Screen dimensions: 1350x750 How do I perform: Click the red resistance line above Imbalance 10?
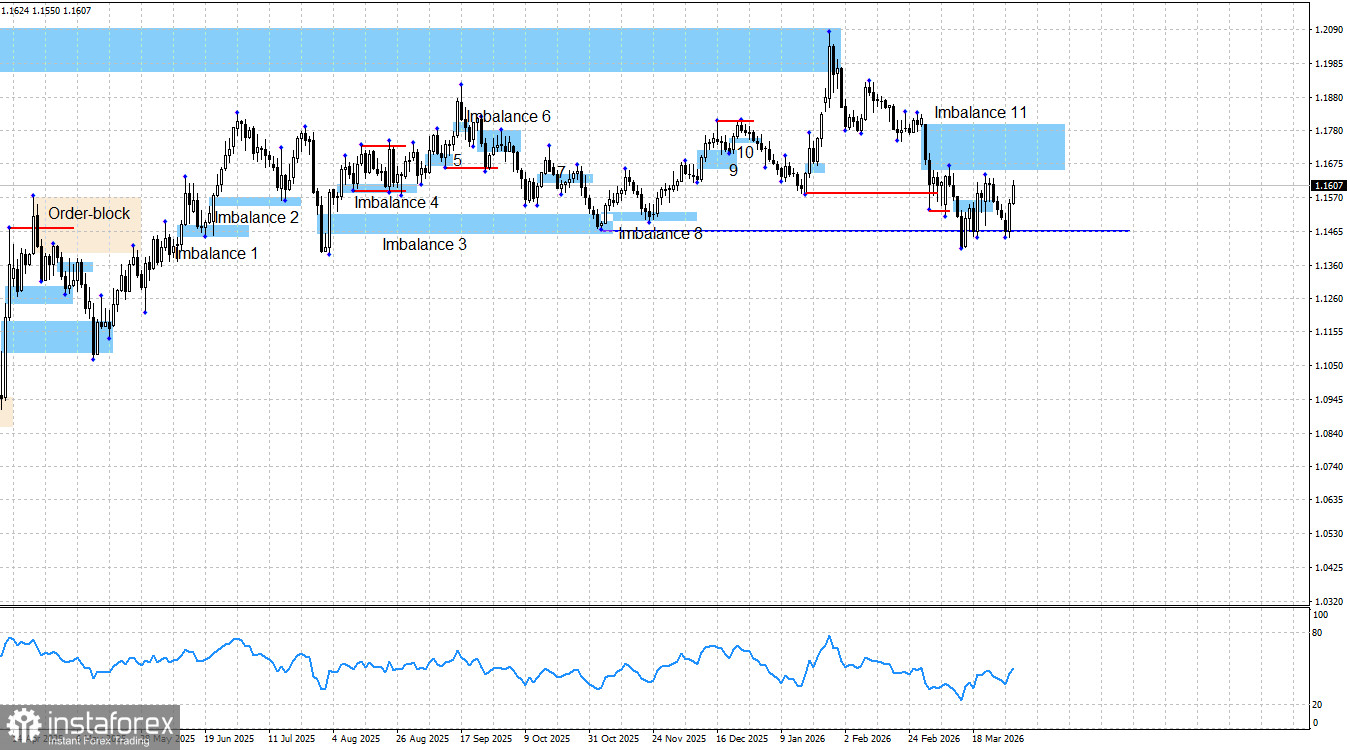pyautogui.click(x=735, y=119)
